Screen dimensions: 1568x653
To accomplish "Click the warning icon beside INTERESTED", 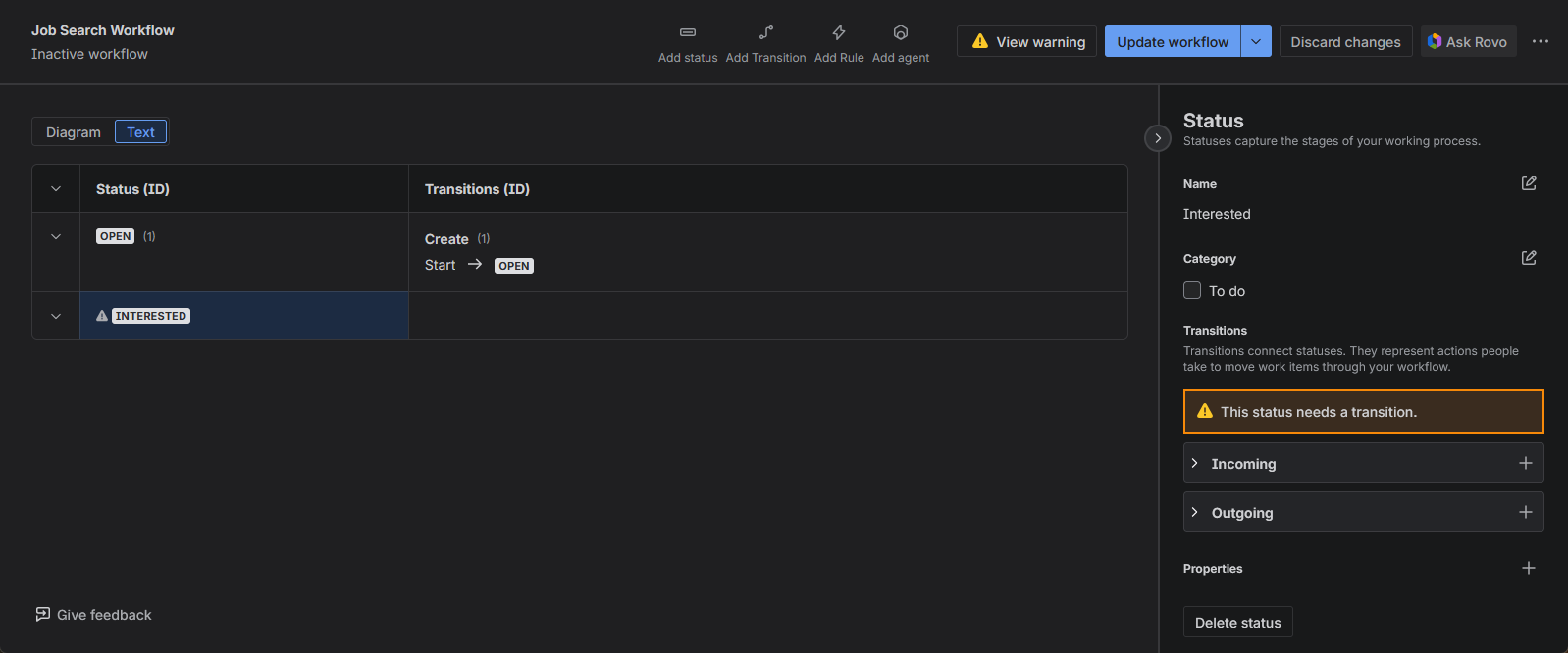I will point(102,316).
